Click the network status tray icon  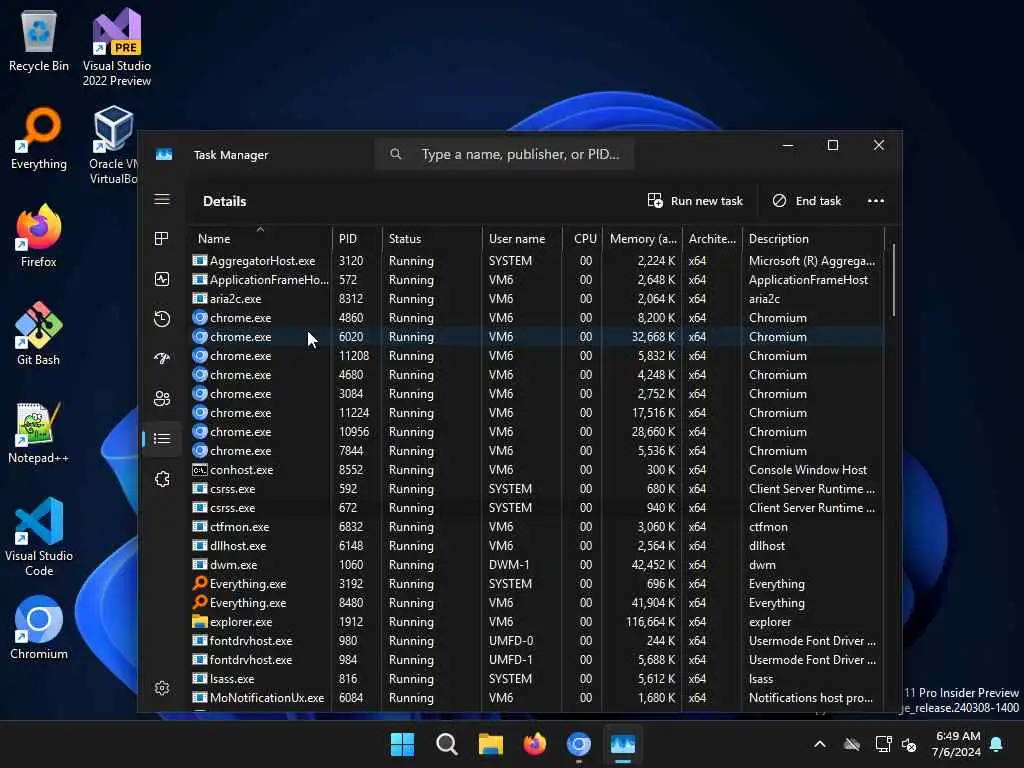tap(883, 744)
